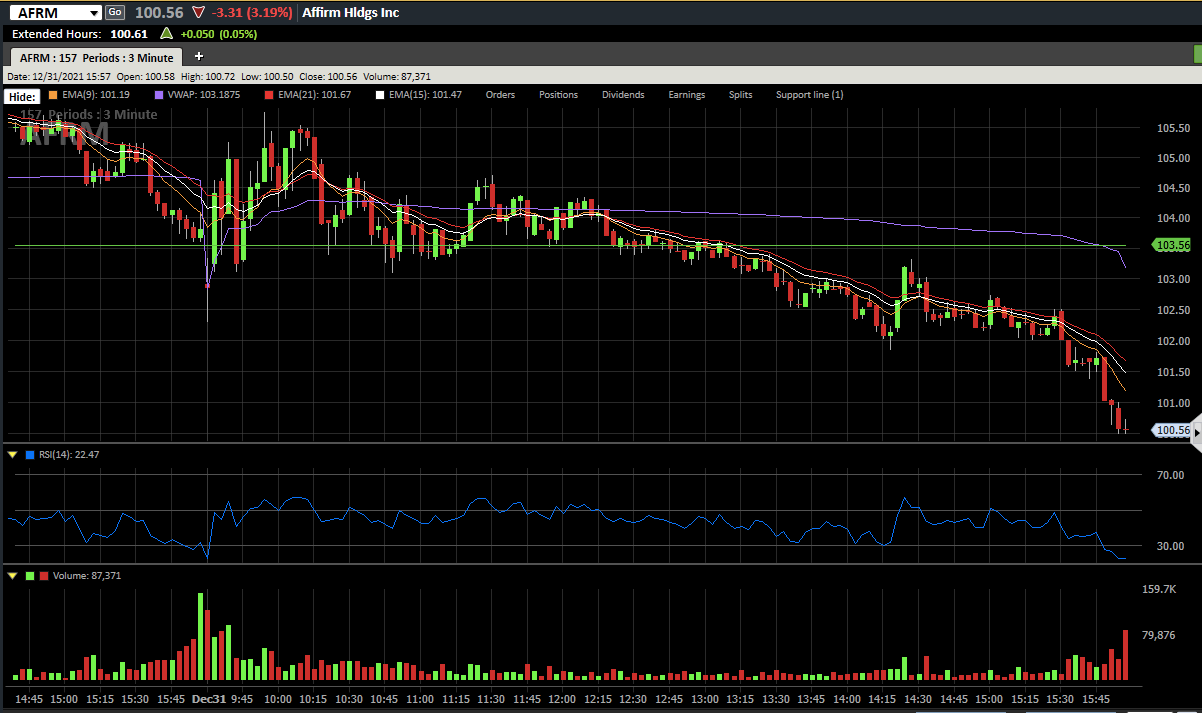The width and height of the screenshot is (1202, 713).
Task: Click the Open: 100.58 info value
Action: pos(146,76)
